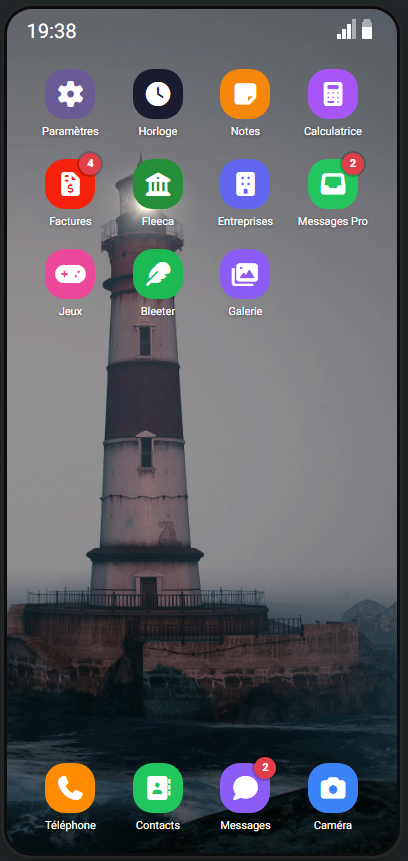
Task: Launch the blue Caméra app
Action: coord(333,788)
